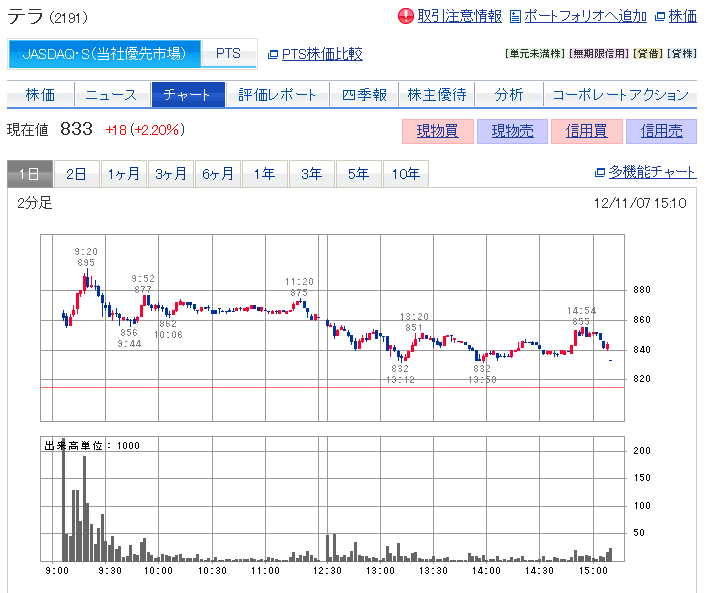707x593 pixels.
Task: Open the 株主優待 tab
Action: pos(436,95)
